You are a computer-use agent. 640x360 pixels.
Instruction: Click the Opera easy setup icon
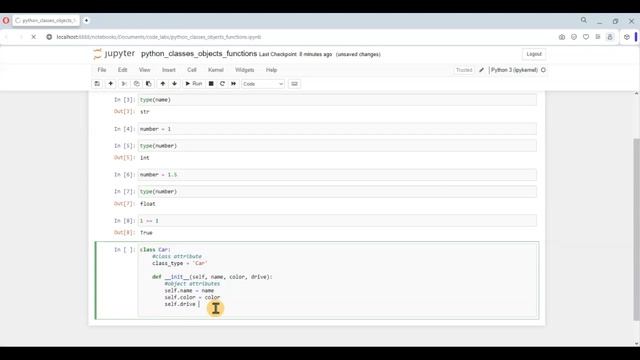pos(598,37)
